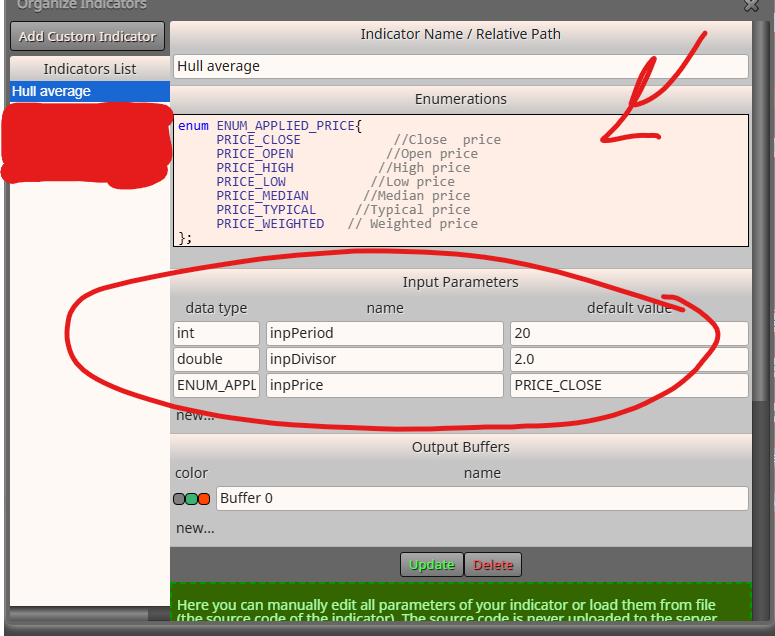This screenshot has height=636, width=775.
Task: Click the 'Output Buffers' section header
Action: point(461,447)
